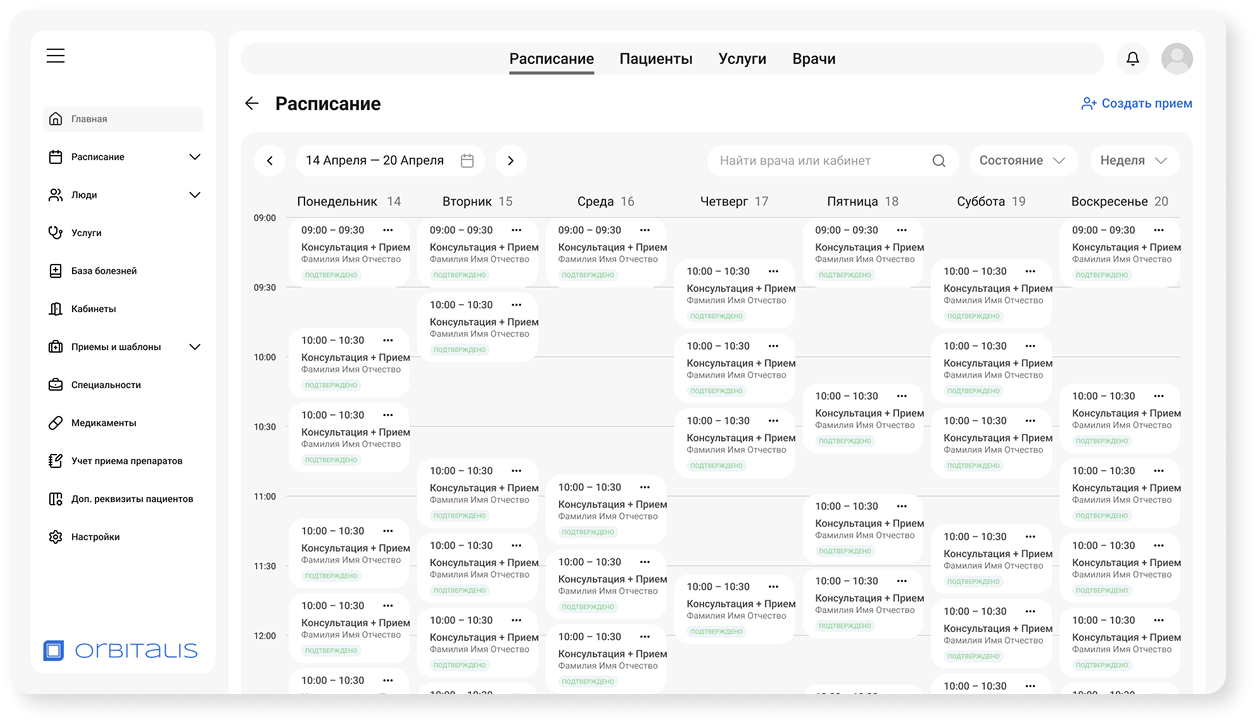Click the notifications bell icon
This screenshot has height=724, width=1256.
(1133, 59)
